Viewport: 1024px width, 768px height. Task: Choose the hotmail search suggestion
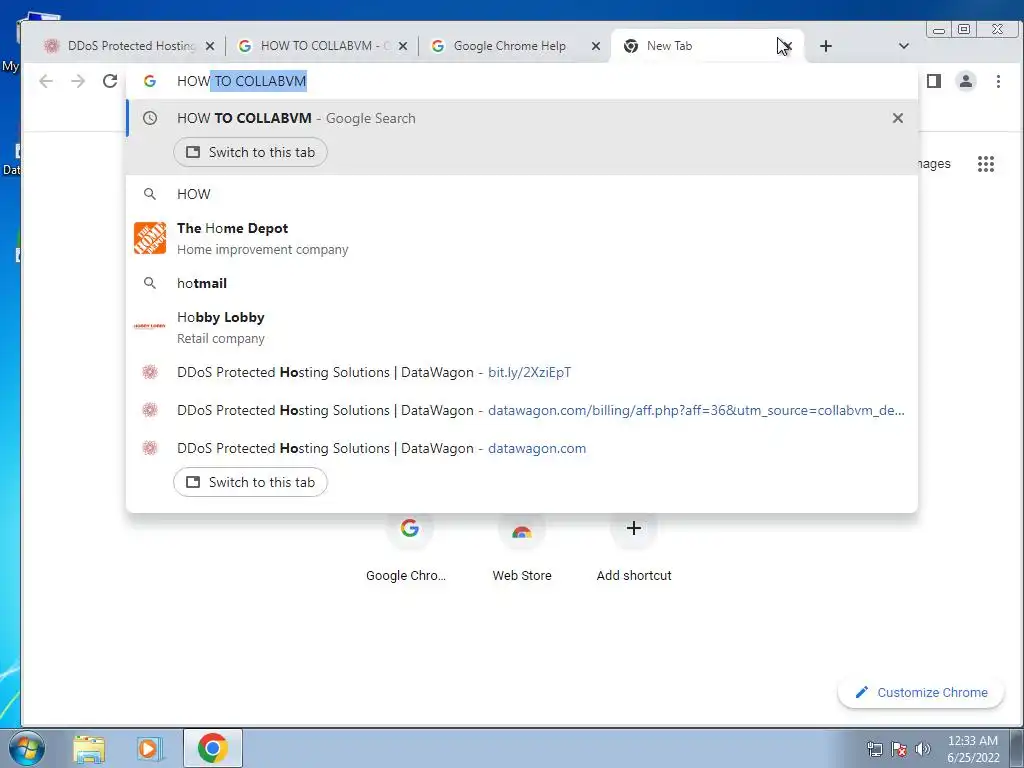pyautogui.click(x=522, y=283)
